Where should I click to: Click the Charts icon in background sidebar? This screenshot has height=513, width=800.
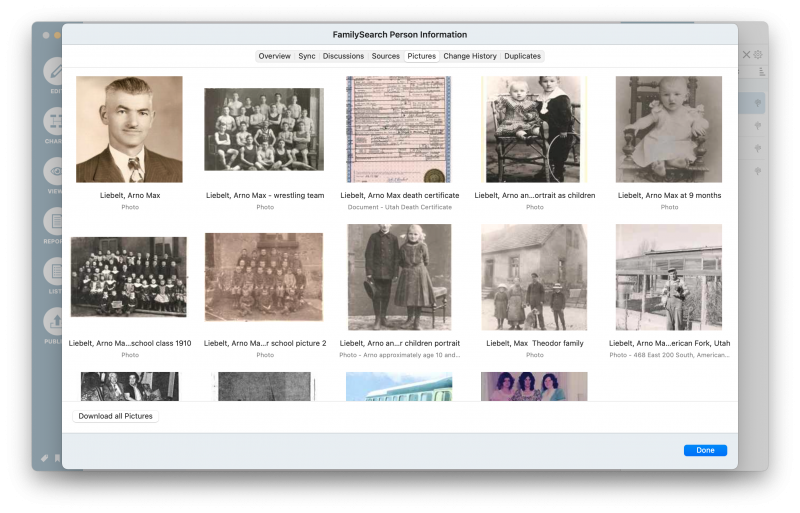pyautogui.click(x=53, y=121)
